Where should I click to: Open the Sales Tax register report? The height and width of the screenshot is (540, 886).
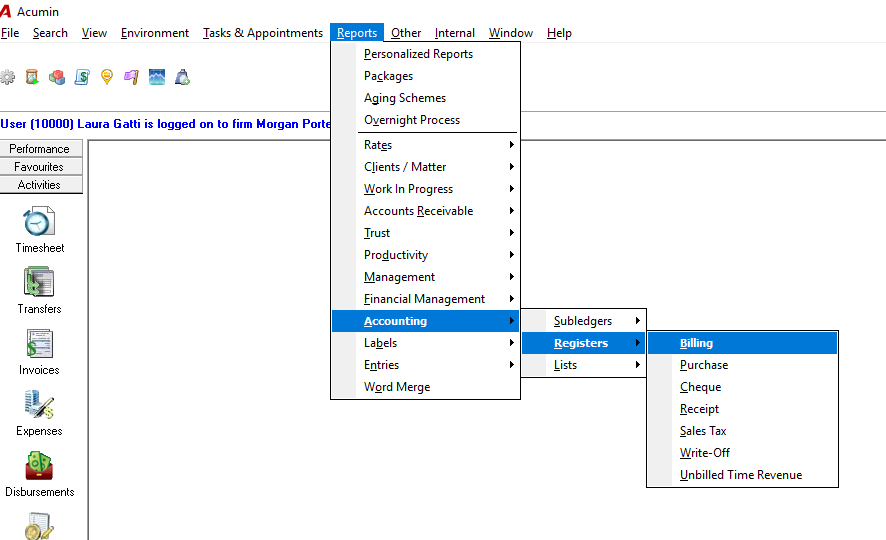(x=742, y=431)
